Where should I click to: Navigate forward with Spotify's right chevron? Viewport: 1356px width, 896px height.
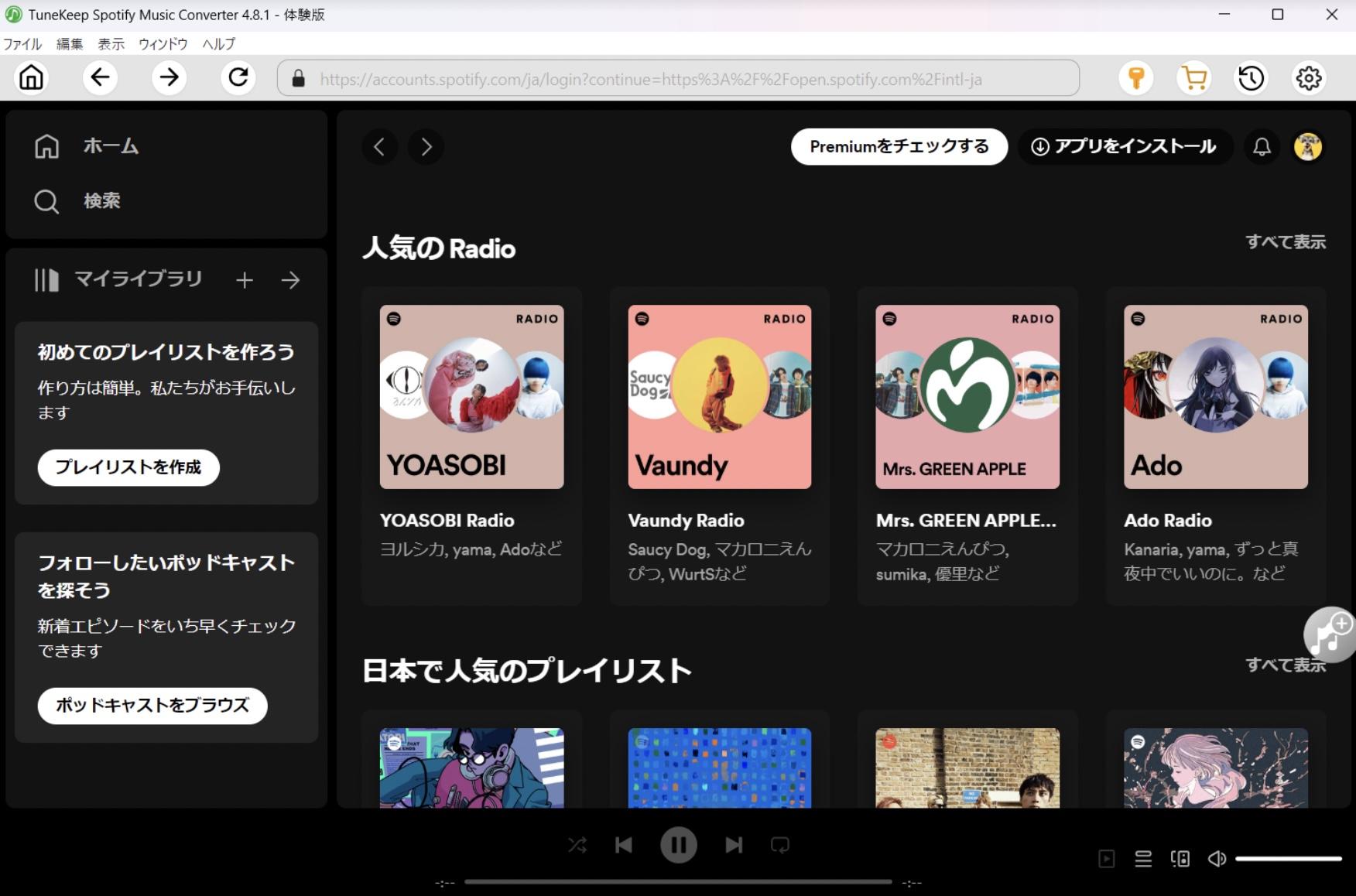pyautogui.click(x=426, y=147)
